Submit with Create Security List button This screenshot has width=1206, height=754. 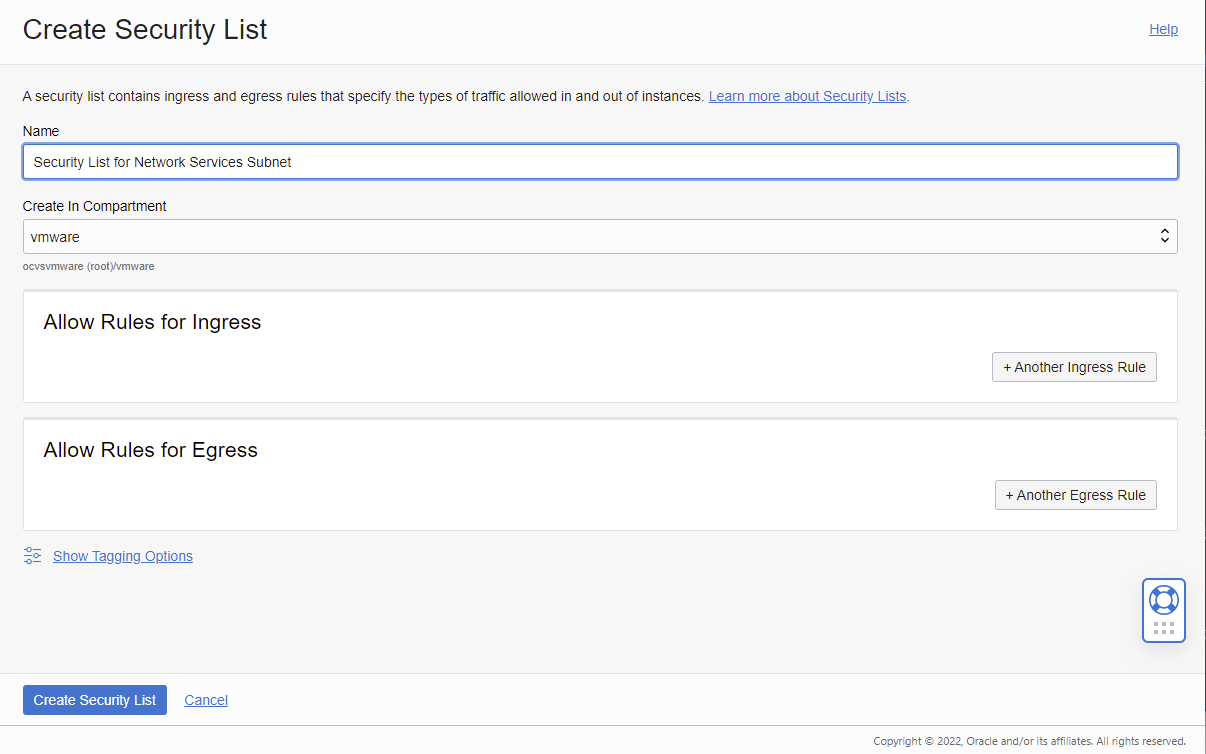click(95, 700)
